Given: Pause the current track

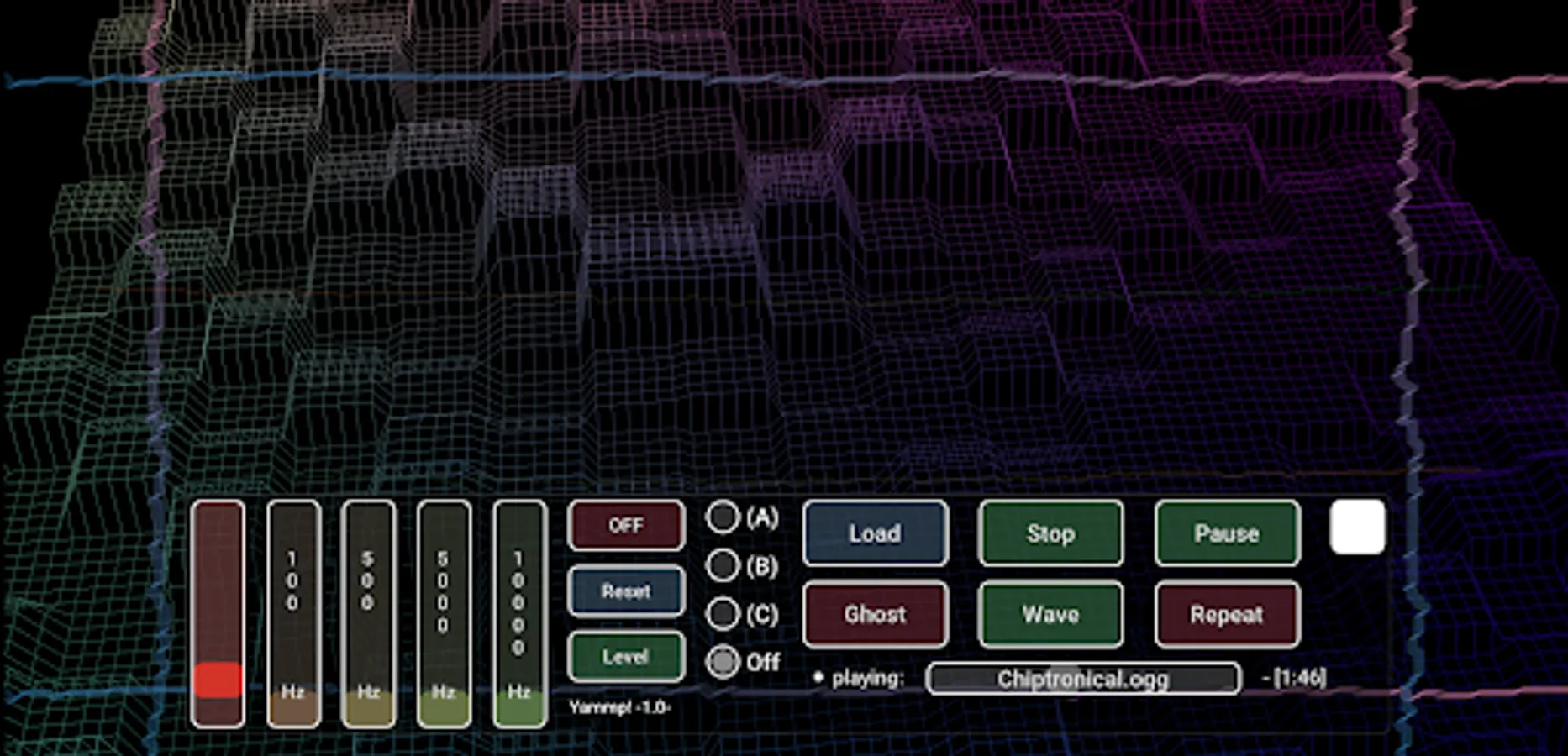Looking at the screenshot, I should coord(1227,533).
